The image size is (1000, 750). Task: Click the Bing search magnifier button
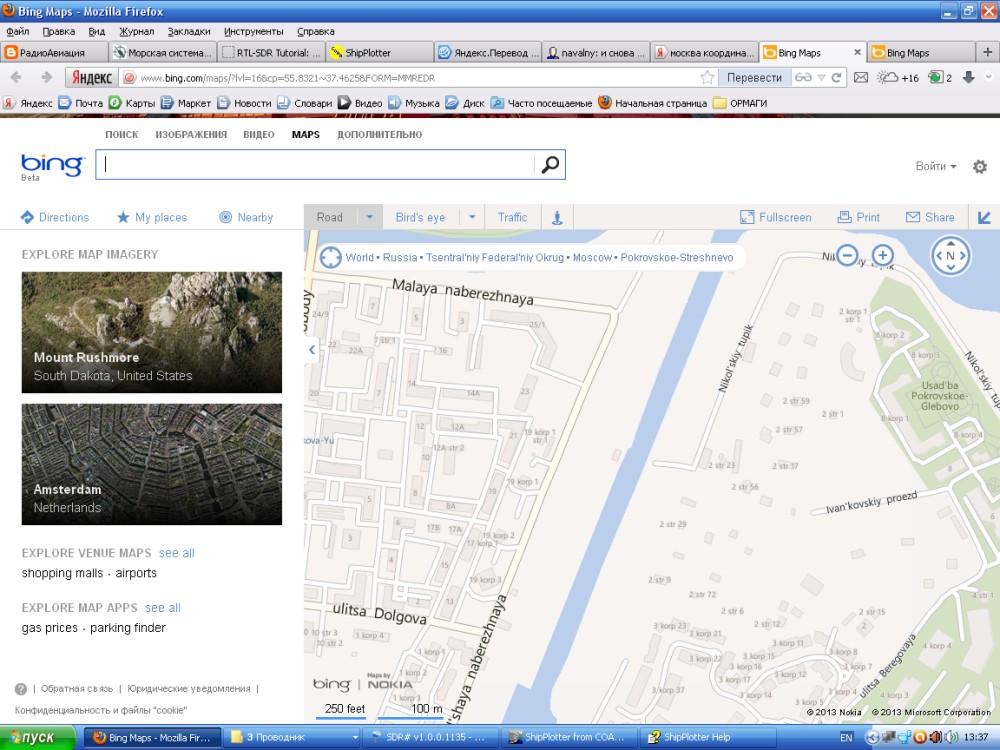pyautogui.click(x=550, y=165)
